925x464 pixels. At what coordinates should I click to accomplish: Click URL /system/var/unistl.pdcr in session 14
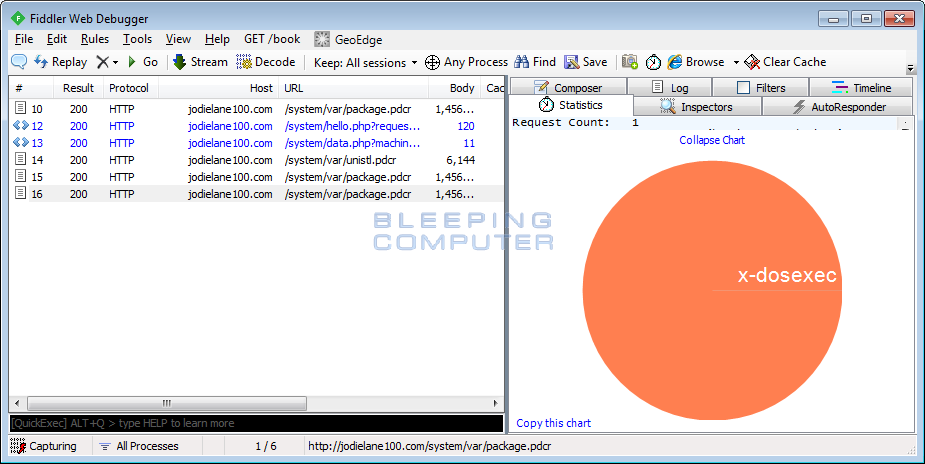pyautogui.click(x=340, y=160)
